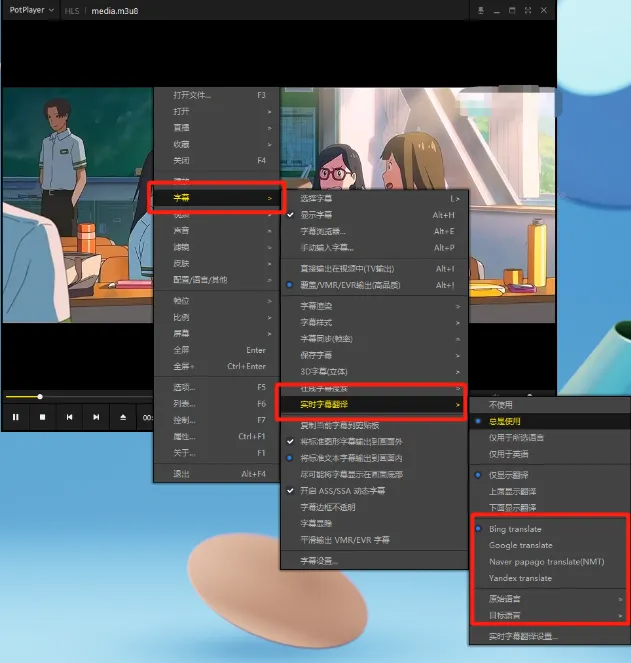Open 字幕设置... at the submenu bottom

point(320,561)
